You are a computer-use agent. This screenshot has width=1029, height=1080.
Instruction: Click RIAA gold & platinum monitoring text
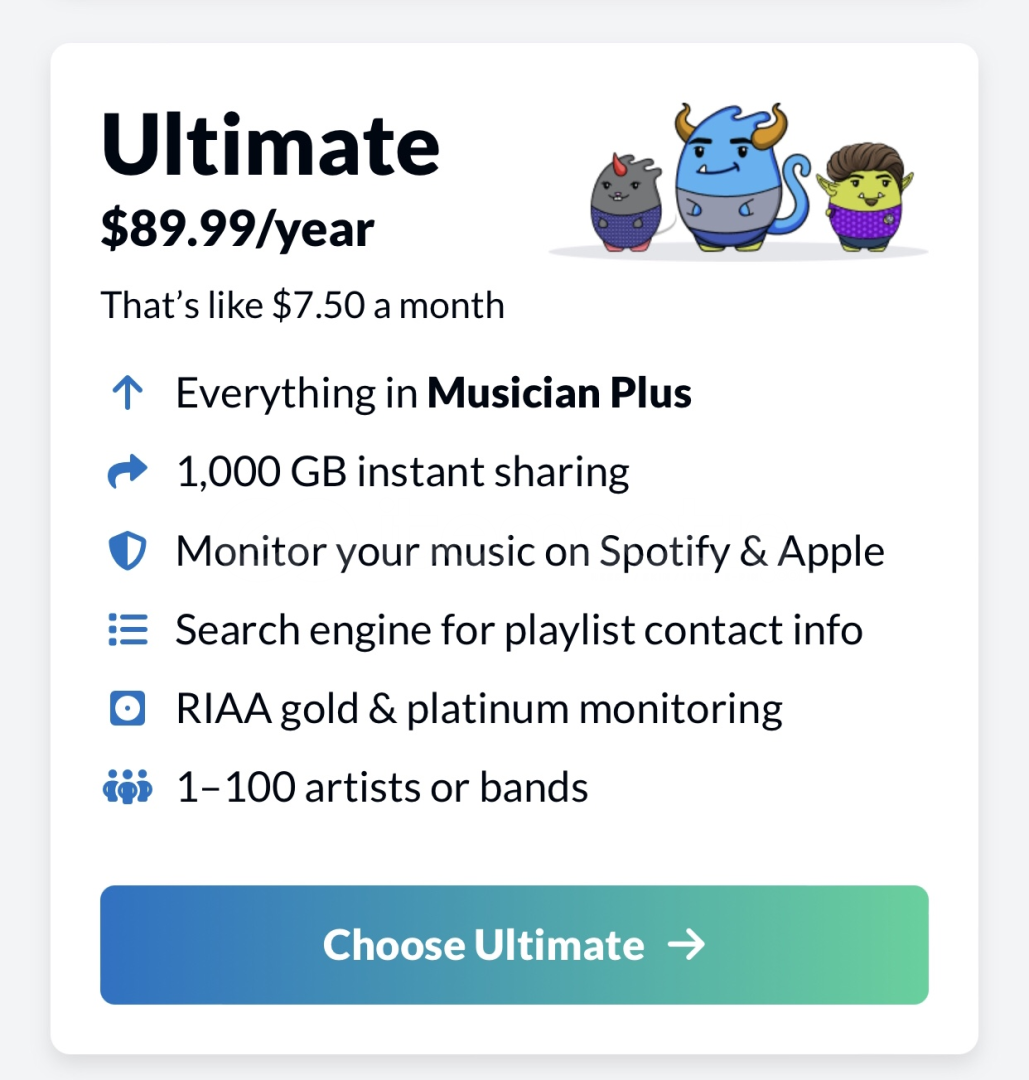click(479, 709)
